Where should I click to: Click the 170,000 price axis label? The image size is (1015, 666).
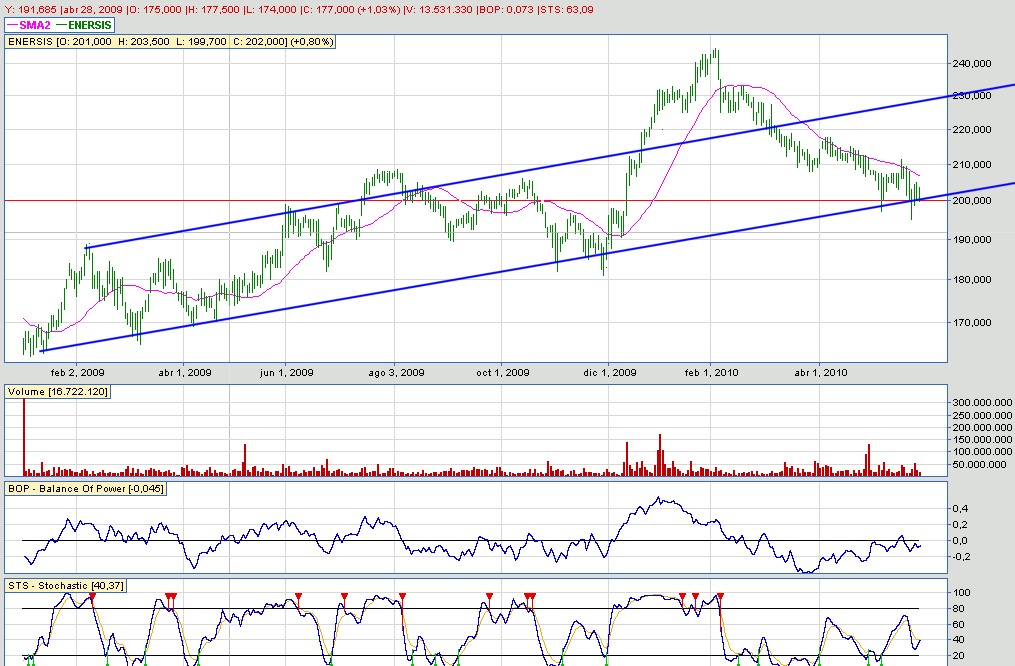click(972, 322)
